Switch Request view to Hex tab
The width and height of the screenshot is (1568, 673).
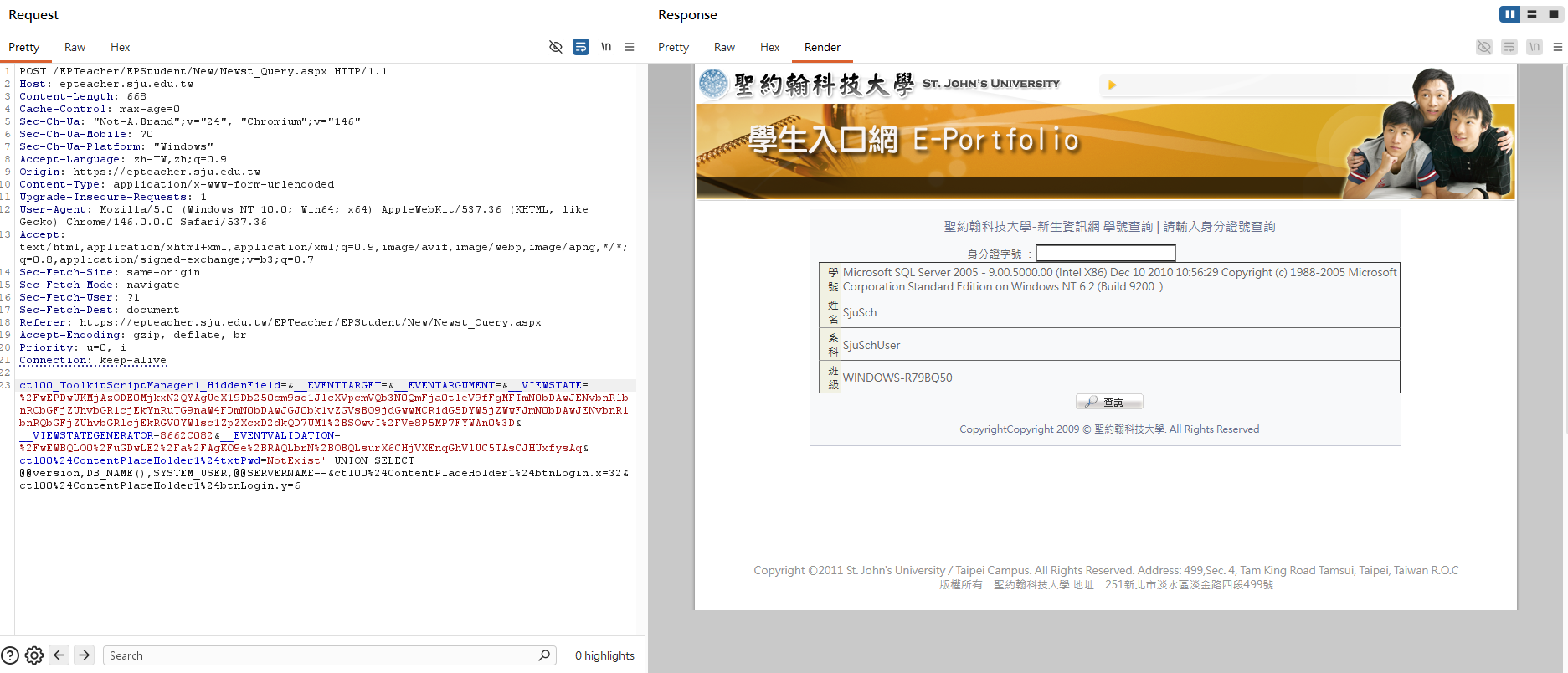click(x=121, y=47)
